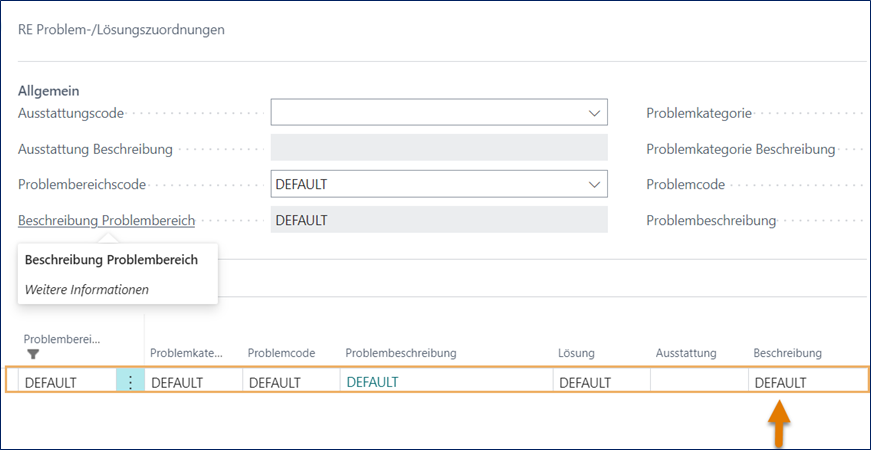871x450 pixels.
Task: Click the Lösung column header
Action: point(576,353)
